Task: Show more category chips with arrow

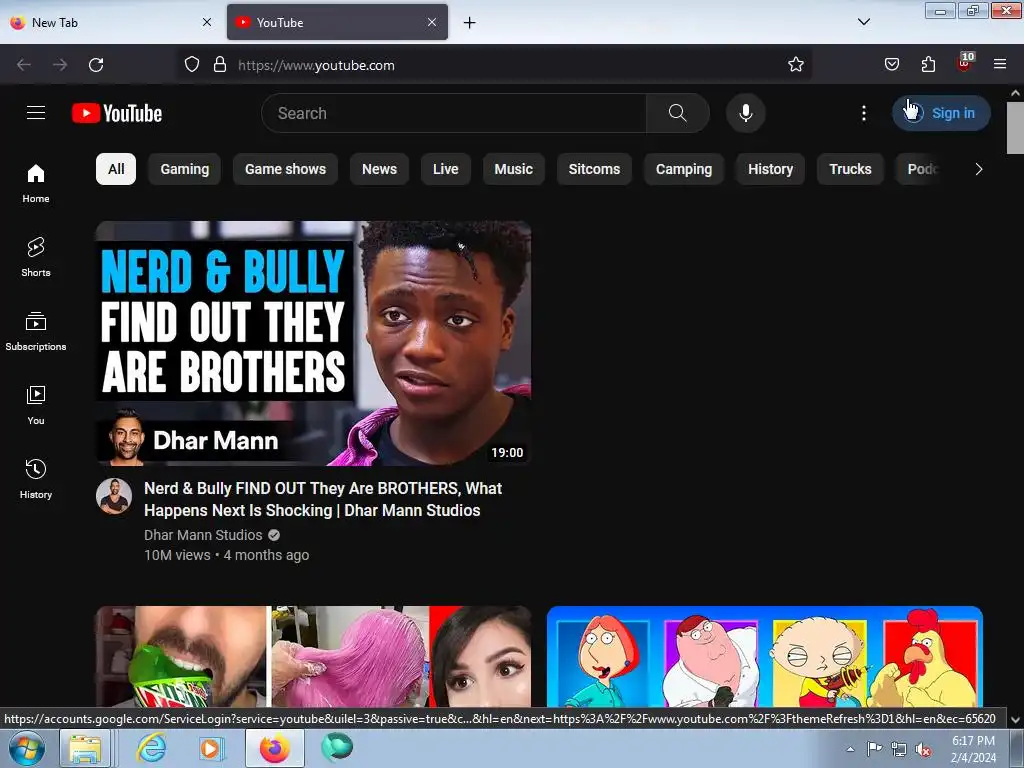Action: 978,169
